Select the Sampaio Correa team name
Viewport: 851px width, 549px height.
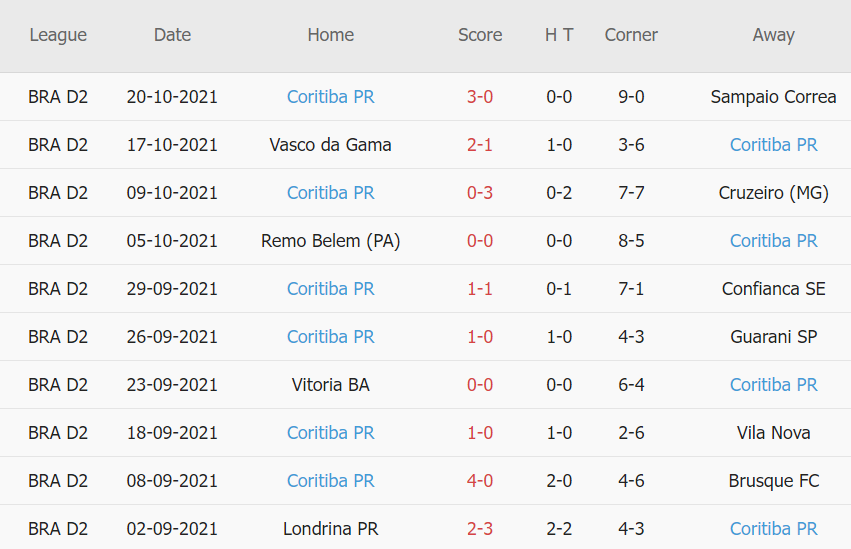pyautogui.click(x=773, y=97)
